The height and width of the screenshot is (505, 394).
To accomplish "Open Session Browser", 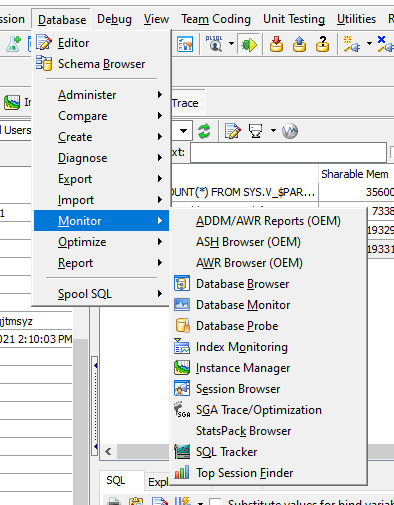I will 269,389.
